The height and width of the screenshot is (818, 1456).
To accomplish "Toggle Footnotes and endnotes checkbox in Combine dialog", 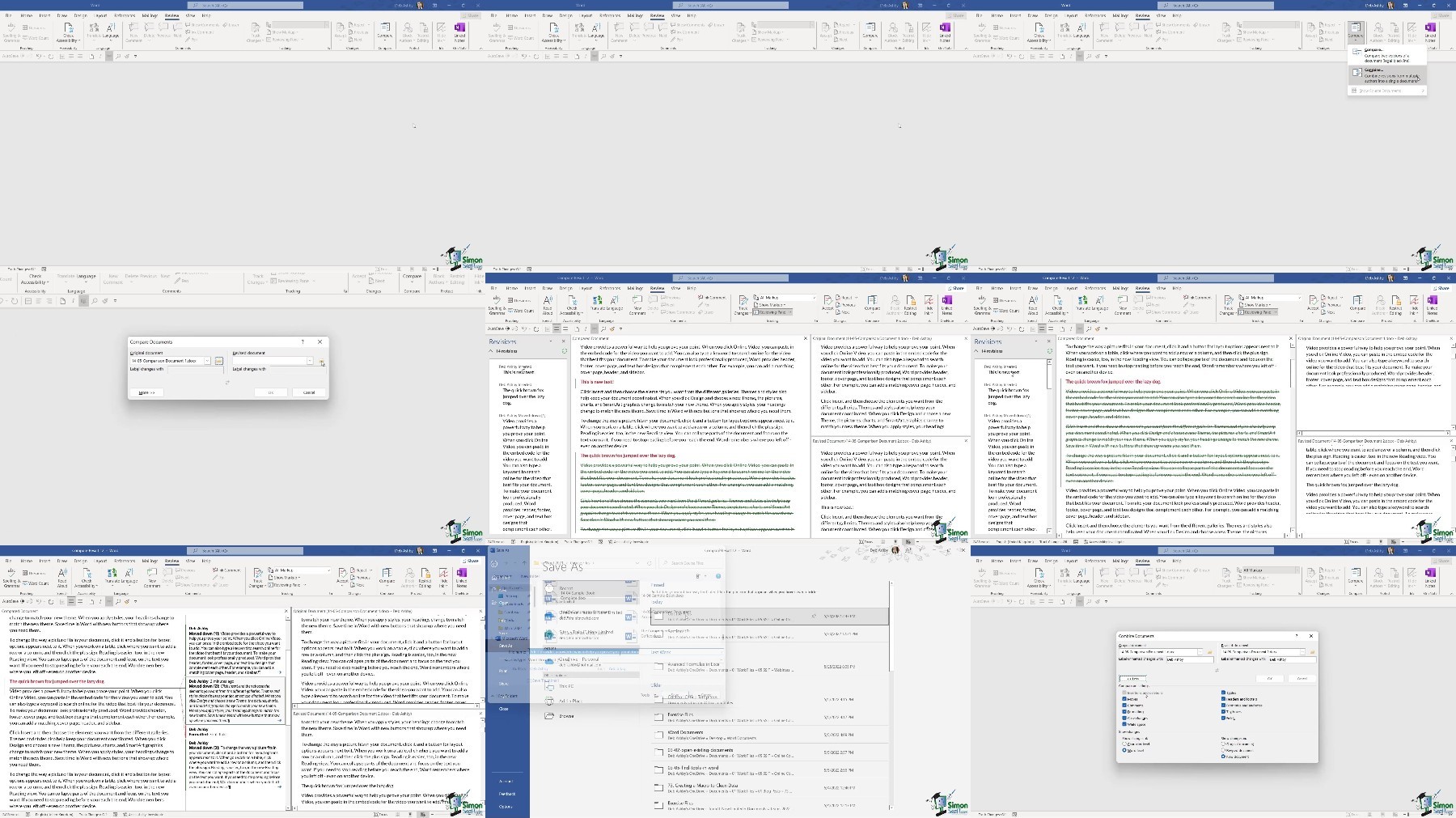I will click(x=1223, y=706).
